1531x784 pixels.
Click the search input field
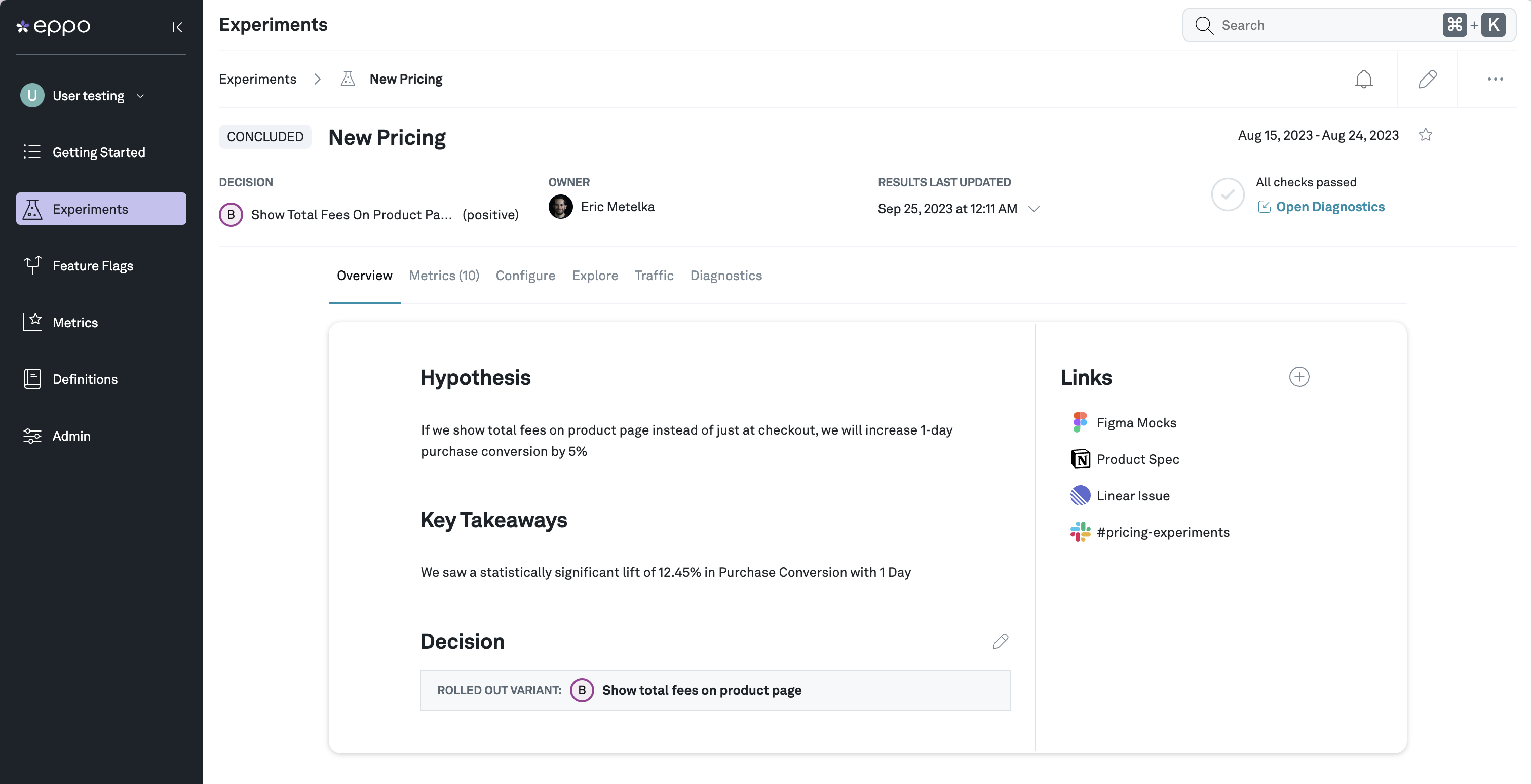coord(1325,25)
